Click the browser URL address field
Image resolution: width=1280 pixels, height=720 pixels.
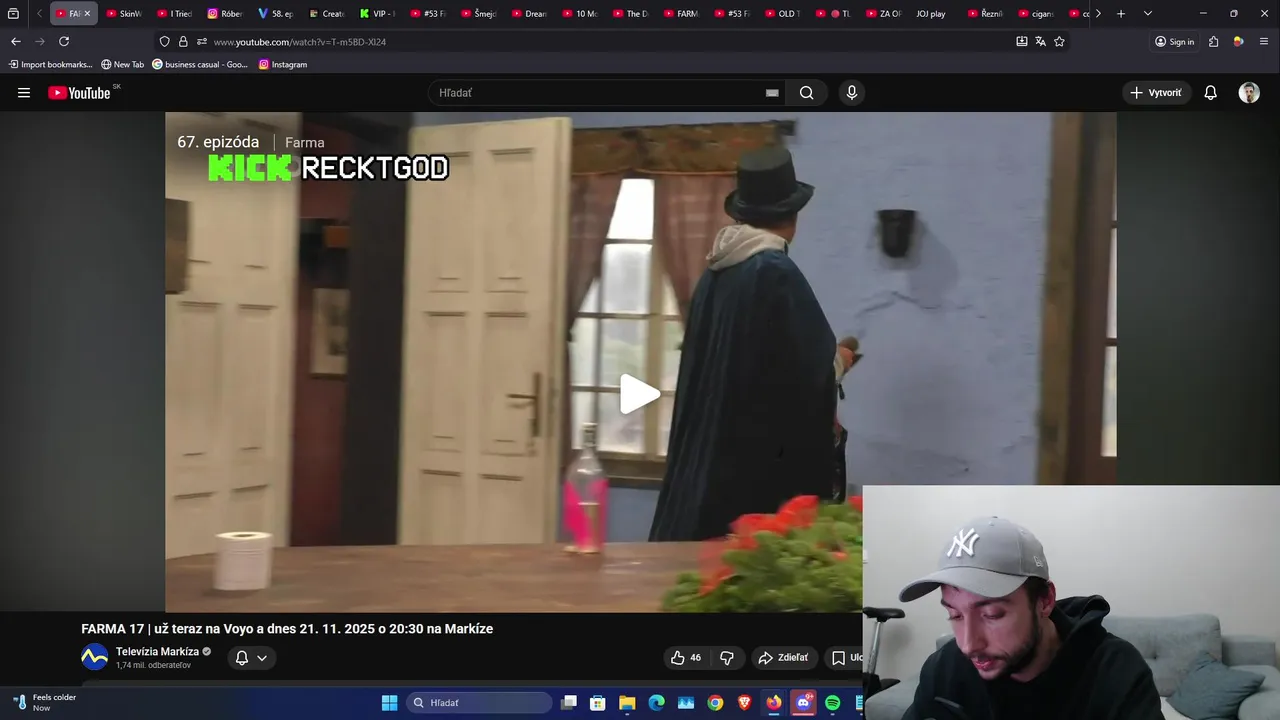pyautogui.click(x=610, y=41)
